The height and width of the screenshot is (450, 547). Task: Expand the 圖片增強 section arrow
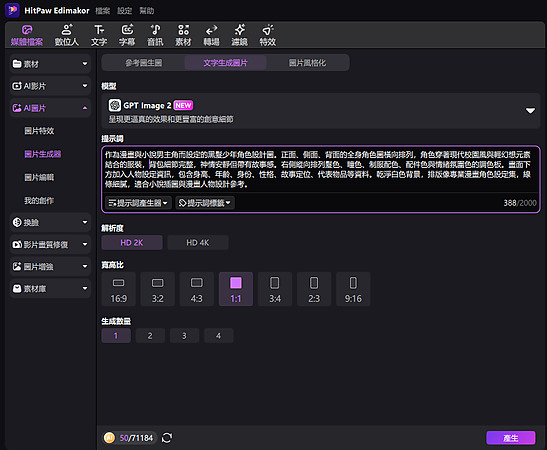pyautogui.click(x=85, y=267)
